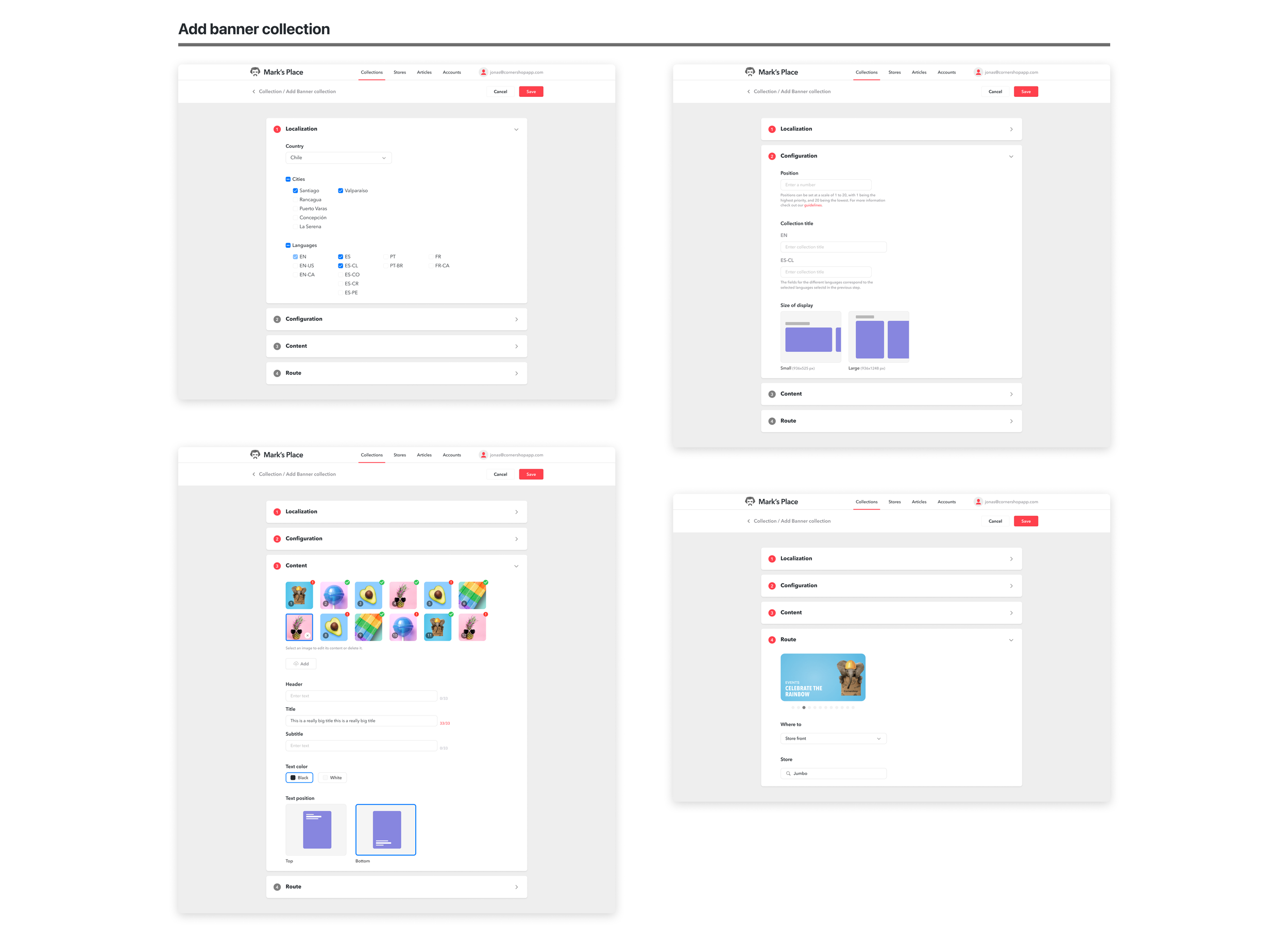
Task: Open the Country dropdown showing Chile
Action: pos(338,158)
